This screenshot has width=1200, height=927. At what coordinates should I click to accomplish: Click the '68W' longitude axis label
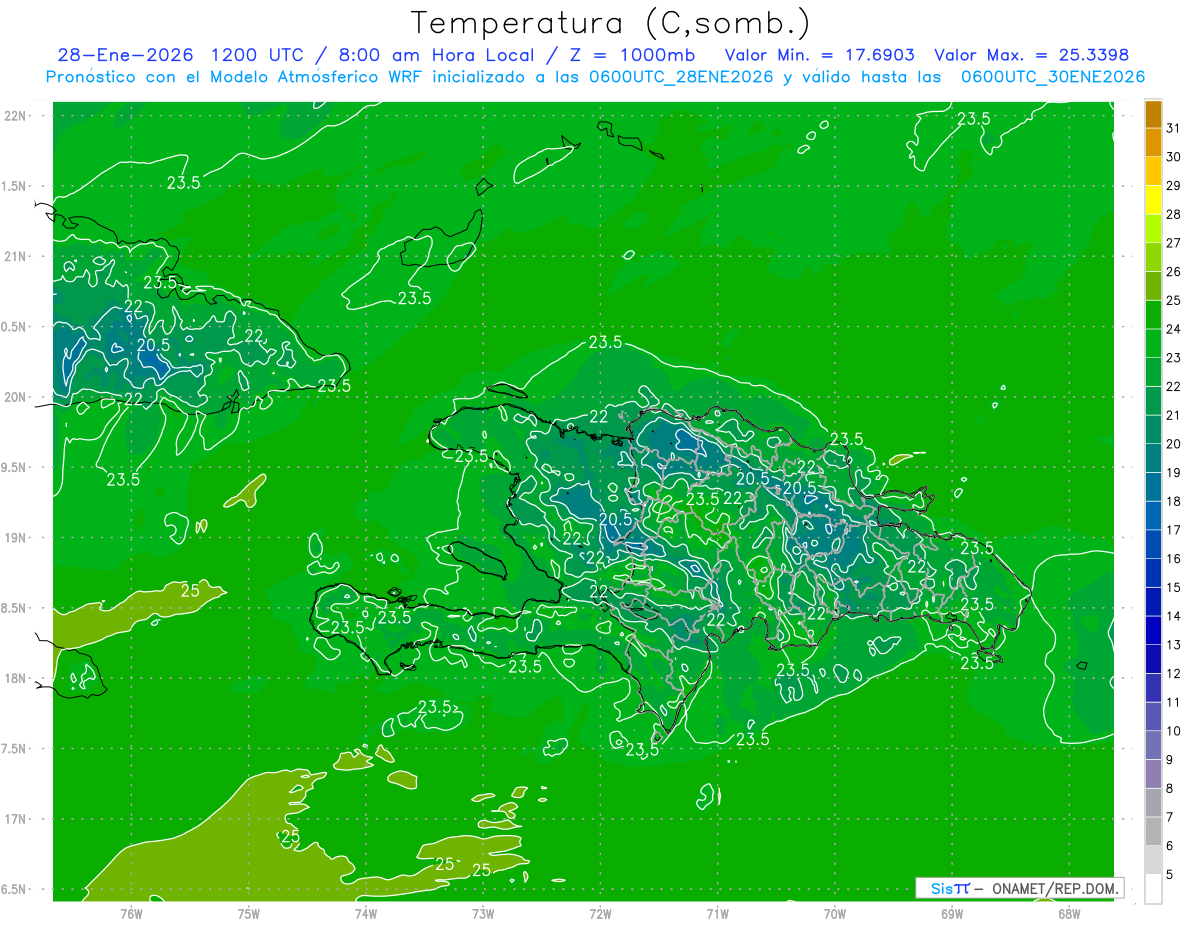click(x=1069, y=913)
